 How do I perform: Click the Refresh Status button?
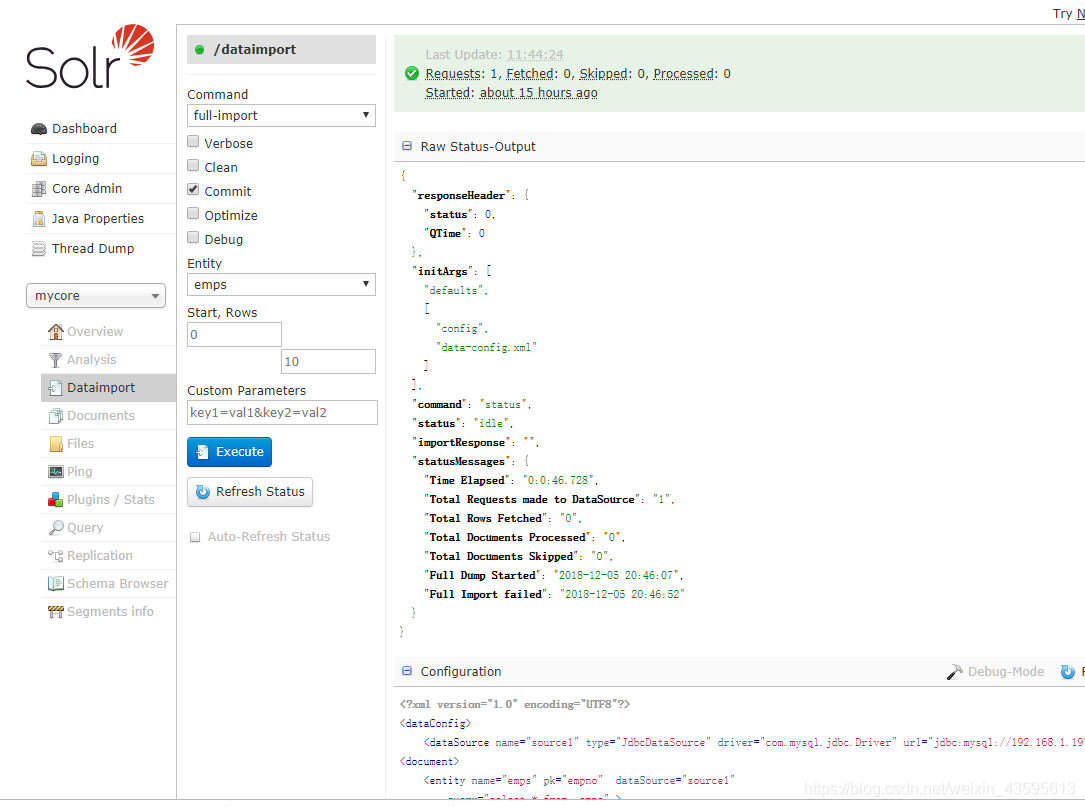pos(250,492)
